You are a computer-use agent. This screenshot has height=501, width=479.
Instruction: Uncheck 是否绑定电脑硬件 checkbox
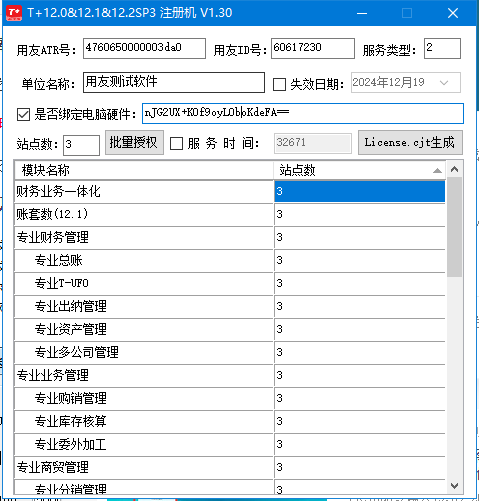coord(23,114)
